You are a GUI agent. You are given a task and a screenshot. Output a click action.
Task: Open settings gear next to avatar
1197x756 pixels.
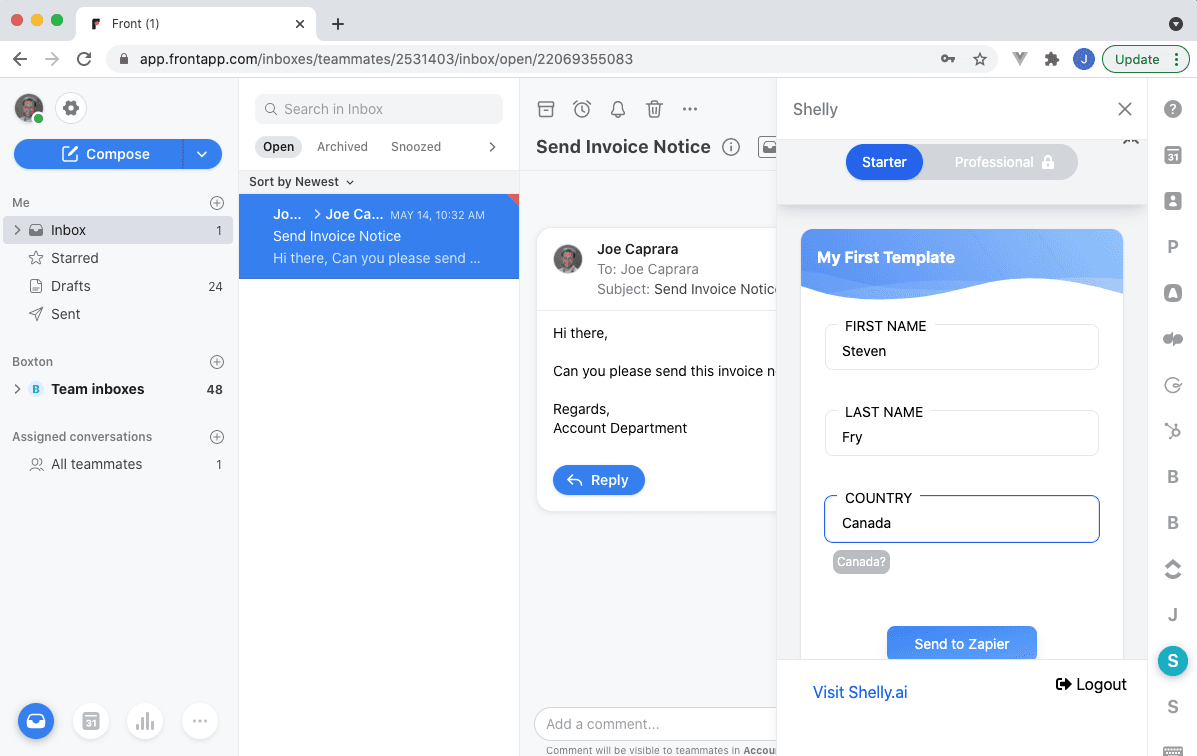pyautogui.click(x=71, y=108)
